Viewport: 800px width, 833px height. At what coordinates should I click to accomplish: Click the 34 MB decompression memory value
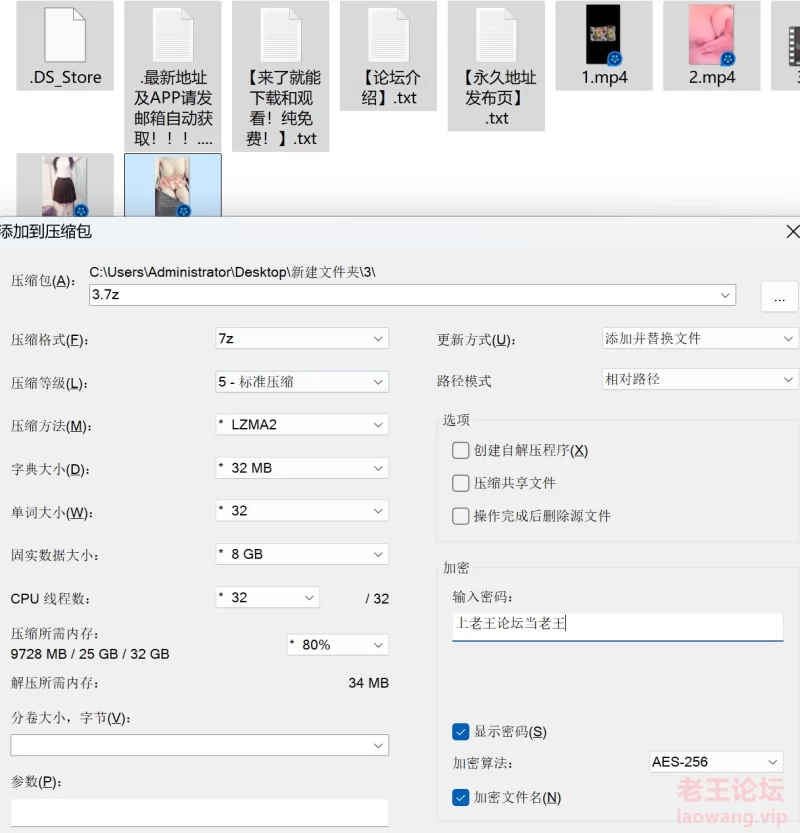coord(369,683)
